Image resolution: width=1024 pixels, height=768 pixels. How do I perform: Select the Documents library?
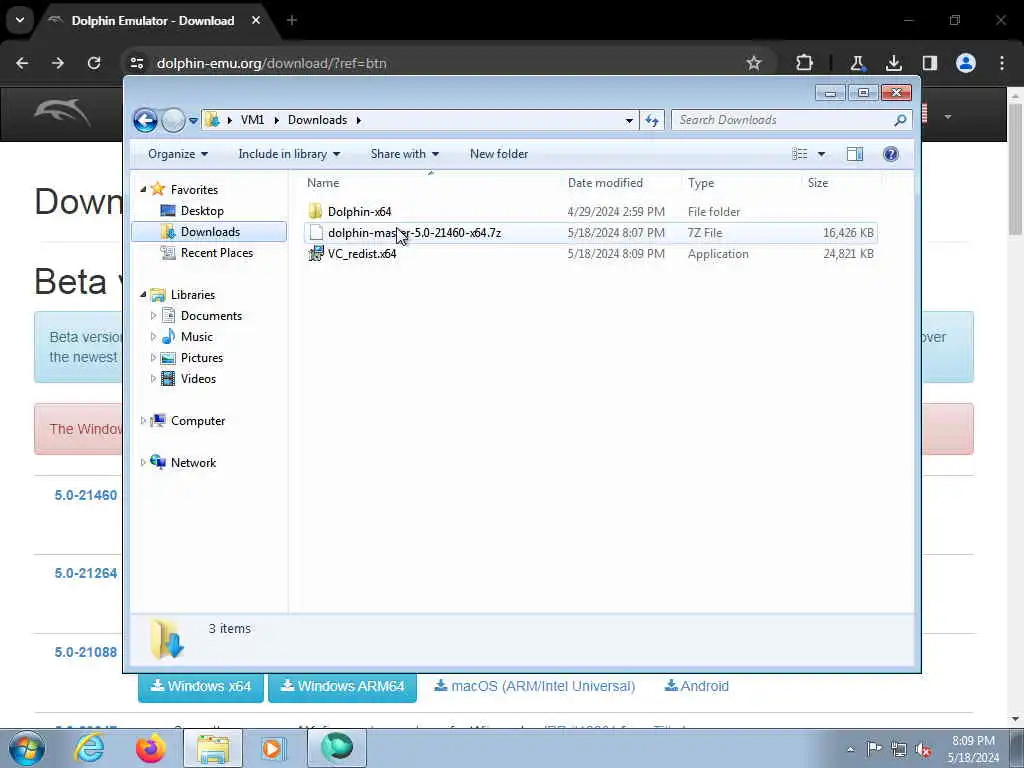pos(211,315)
